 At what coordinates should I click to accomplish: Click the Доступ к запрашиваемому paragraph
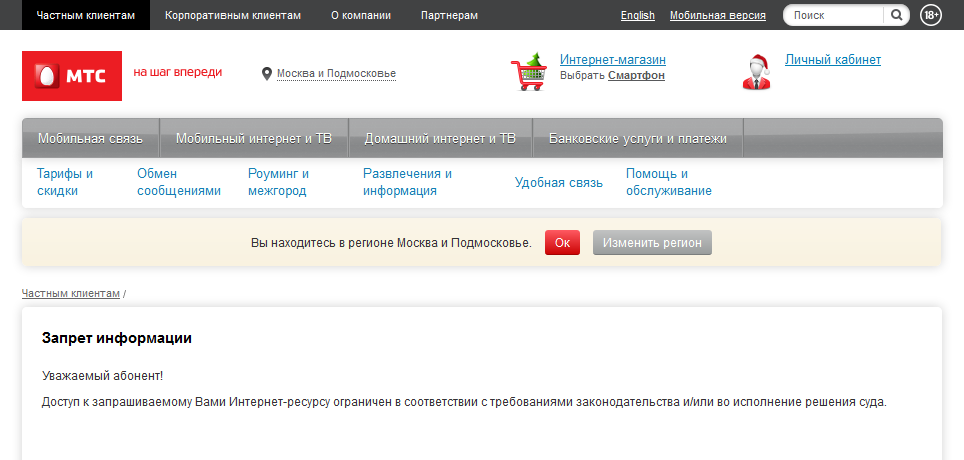(x=464, y=403)
